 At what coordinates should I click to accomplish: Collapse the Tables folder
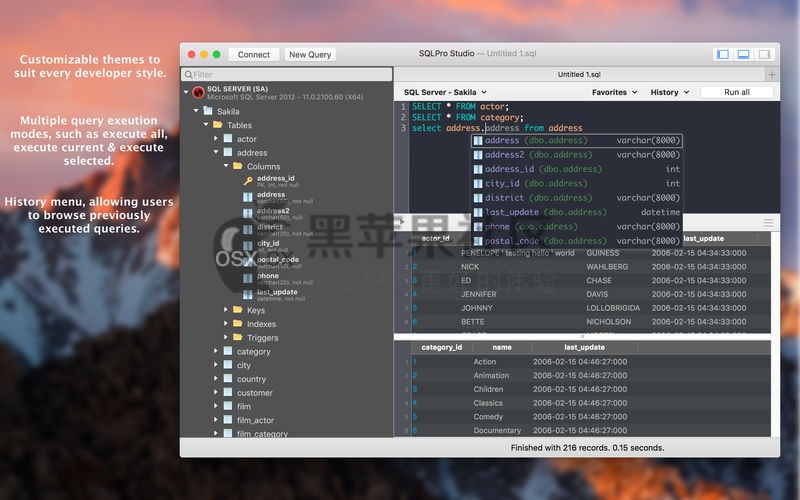[x=206, y=124]
